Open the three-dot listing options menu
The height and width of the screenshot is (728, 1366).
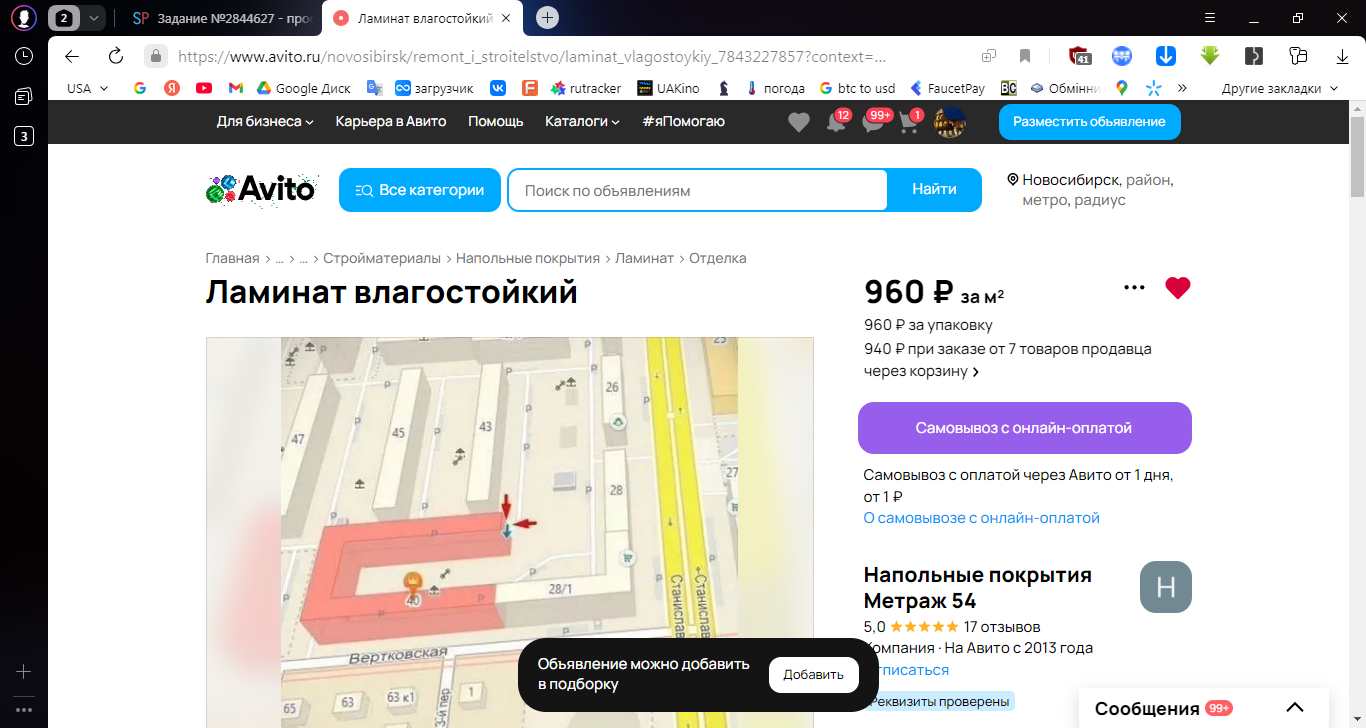pyautogui.click(x=1134, y=288)
